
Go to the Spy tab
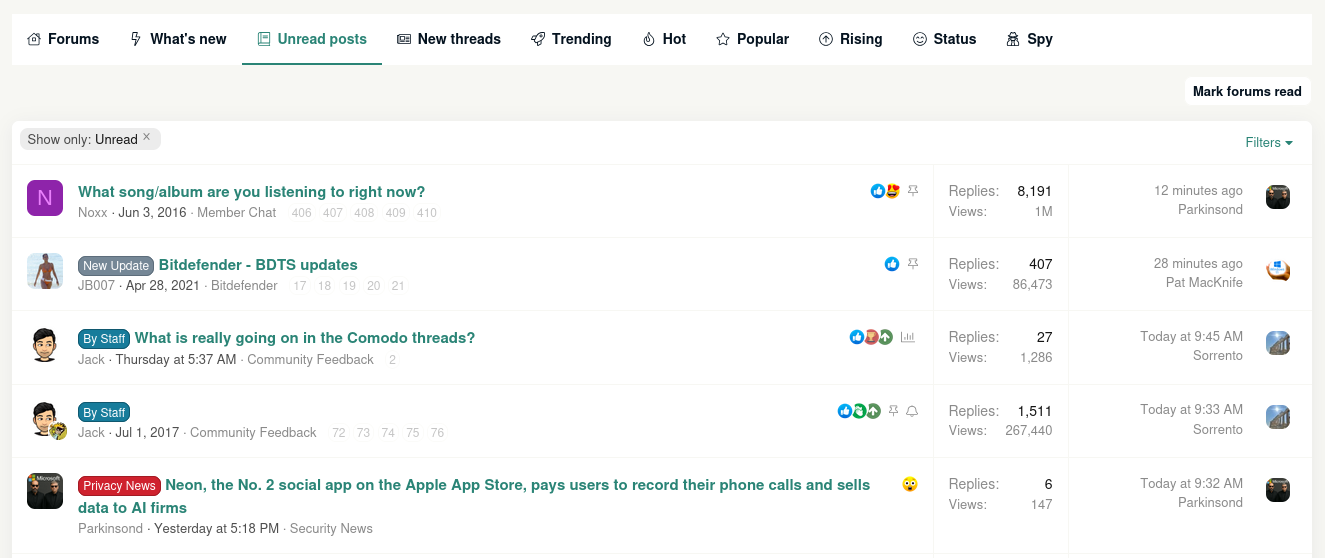[1030, 39]
